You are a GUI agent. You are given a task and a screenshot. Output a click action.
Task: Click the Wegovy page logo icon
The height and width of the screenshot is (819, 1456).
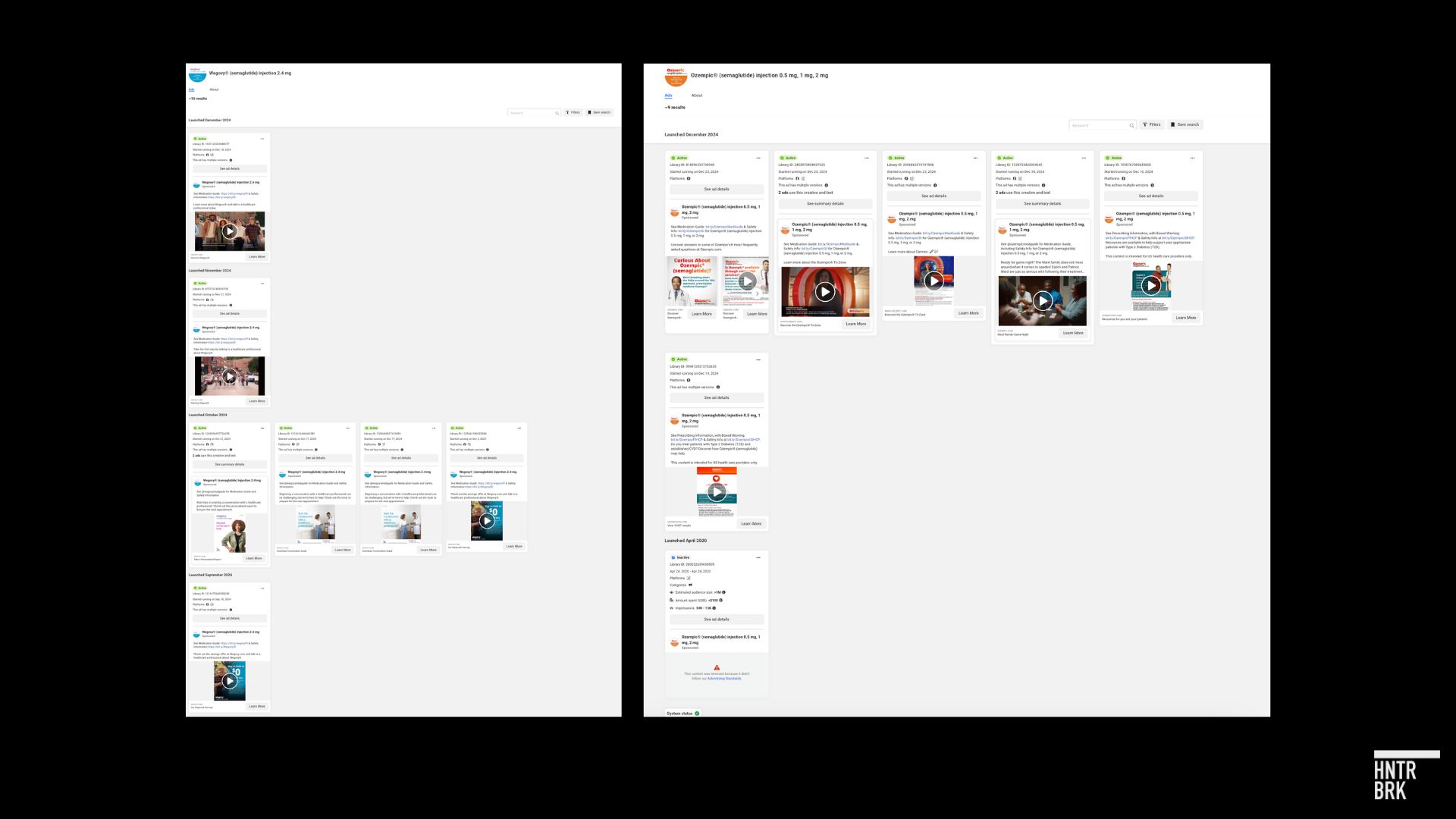point(197,74)
